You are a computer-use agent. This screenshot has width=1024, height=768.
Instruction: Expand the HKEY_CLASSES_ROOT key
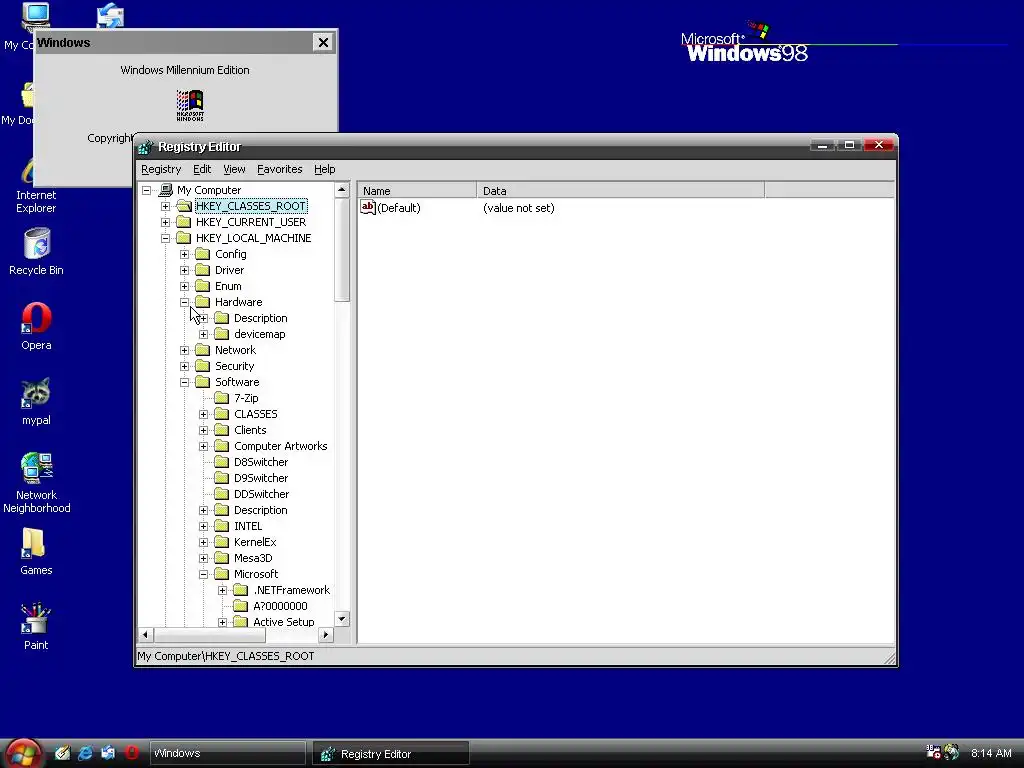(x=165, y=206)
